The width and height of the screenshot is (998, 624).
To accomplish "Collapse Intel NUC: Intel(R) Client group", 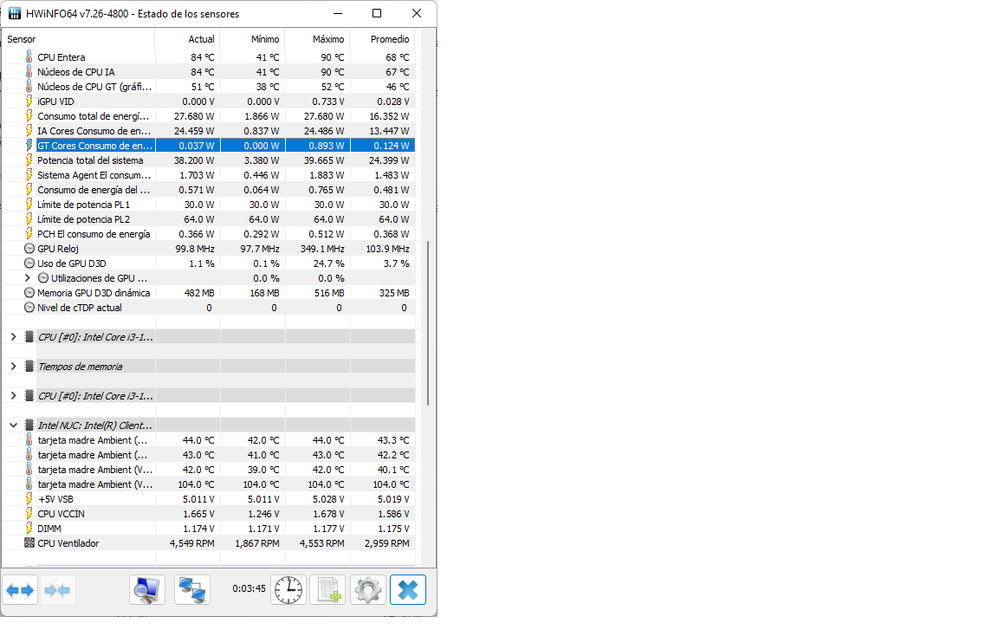I will coord(13,425).
